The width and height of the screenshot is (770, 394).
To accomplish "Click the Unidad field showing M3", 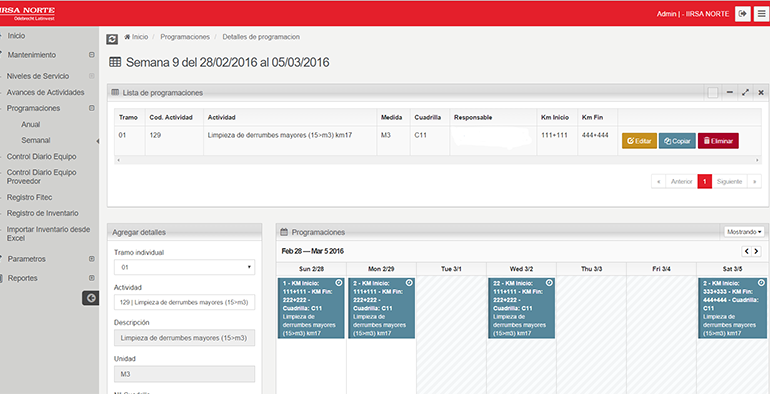I will [x=184, y=374].
